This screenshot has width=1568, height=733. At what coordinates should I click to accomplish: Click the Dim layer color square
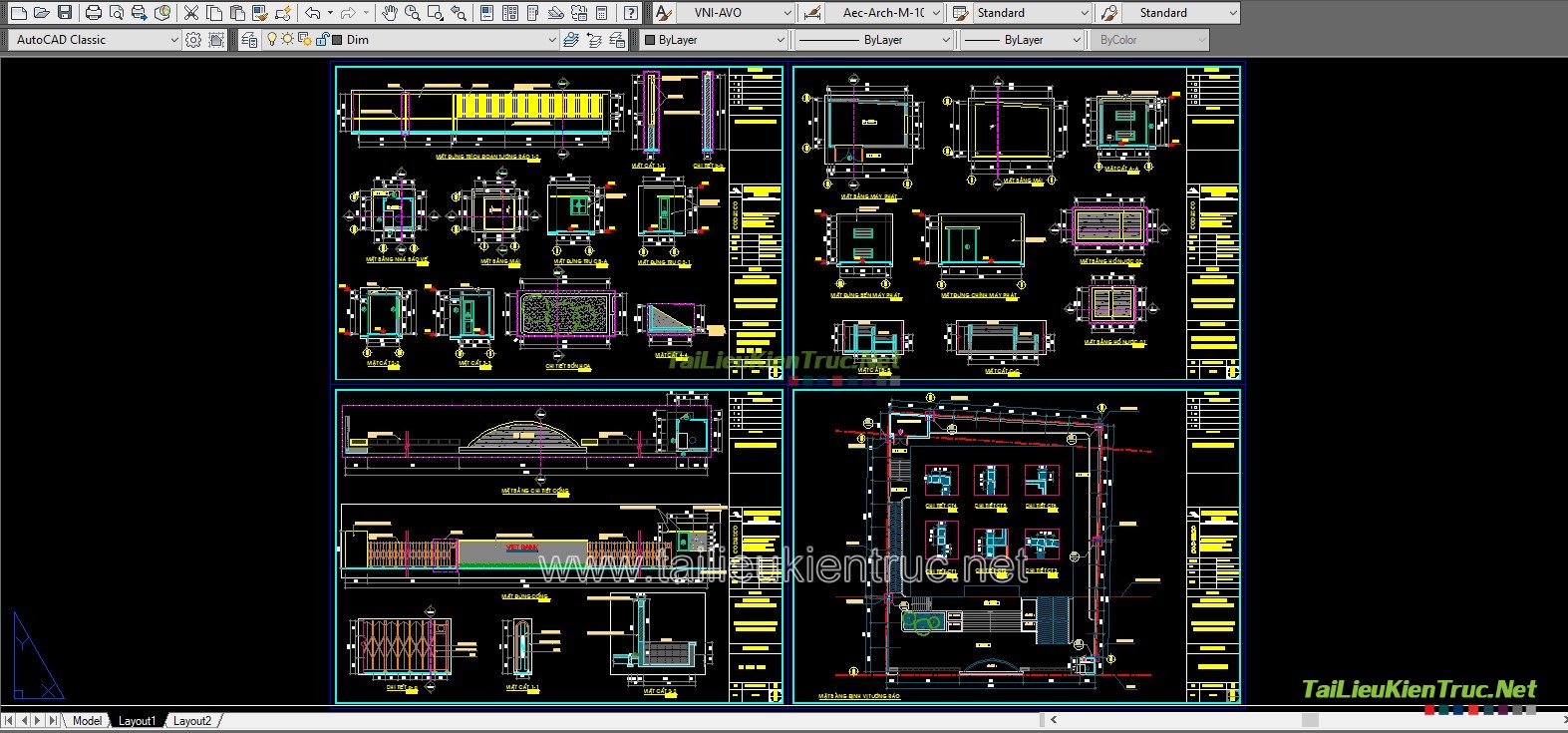[x=337, y=40]
